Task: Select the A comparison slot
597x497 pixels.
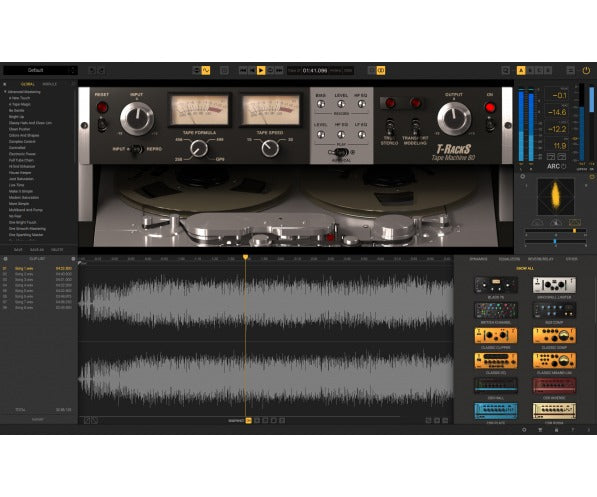Action: tap(521, 70)
